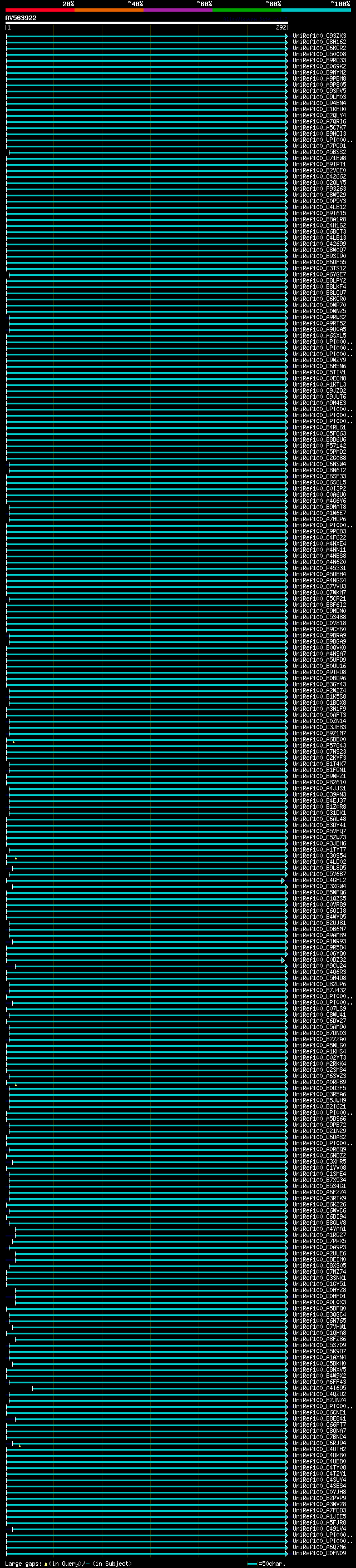
Task: Select hit label UniRef100_C4UTH2
Action: tap(319, 1450)
